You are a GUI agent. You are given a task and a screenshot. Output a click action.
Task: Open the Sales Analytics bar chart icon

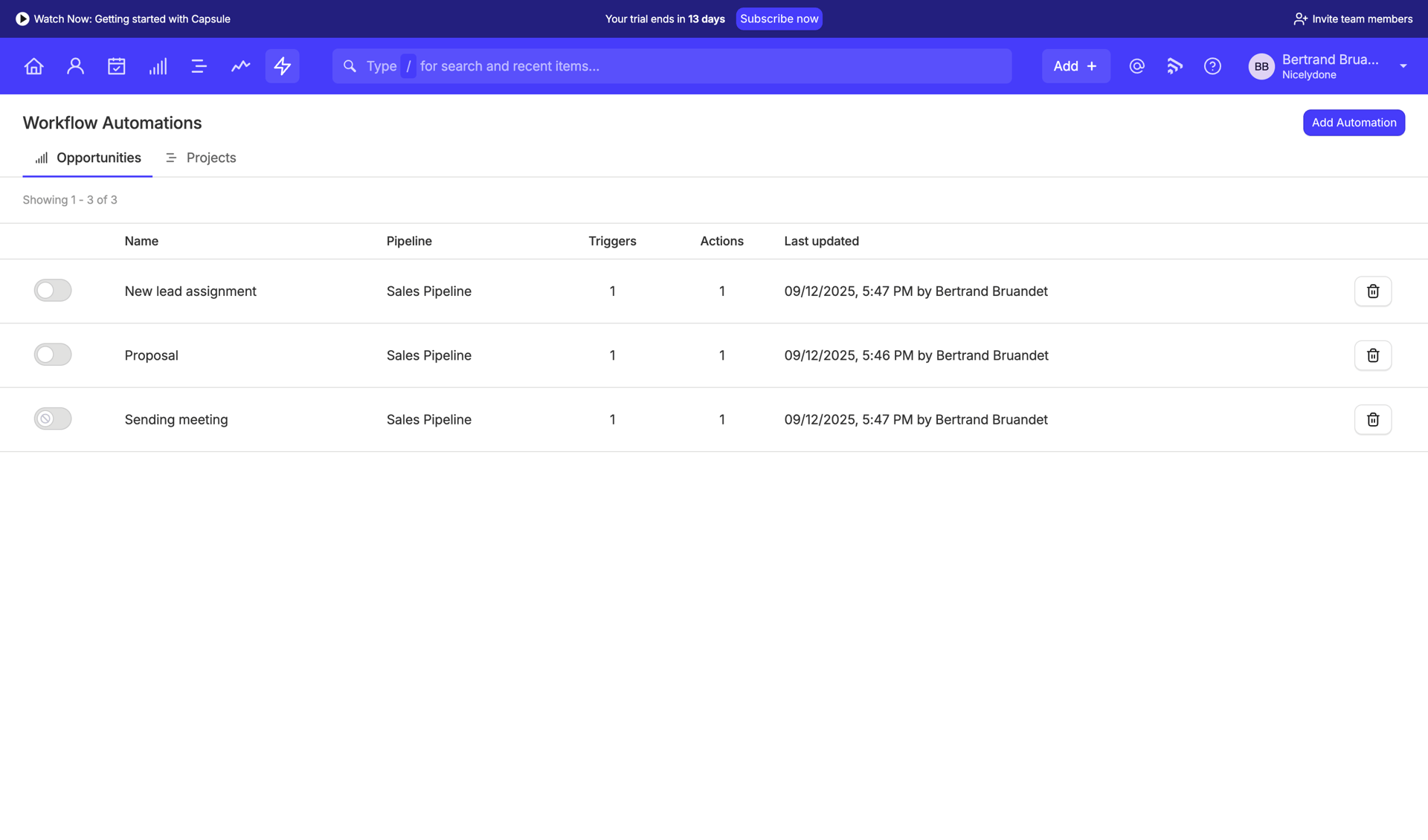(x=158, y=66)
